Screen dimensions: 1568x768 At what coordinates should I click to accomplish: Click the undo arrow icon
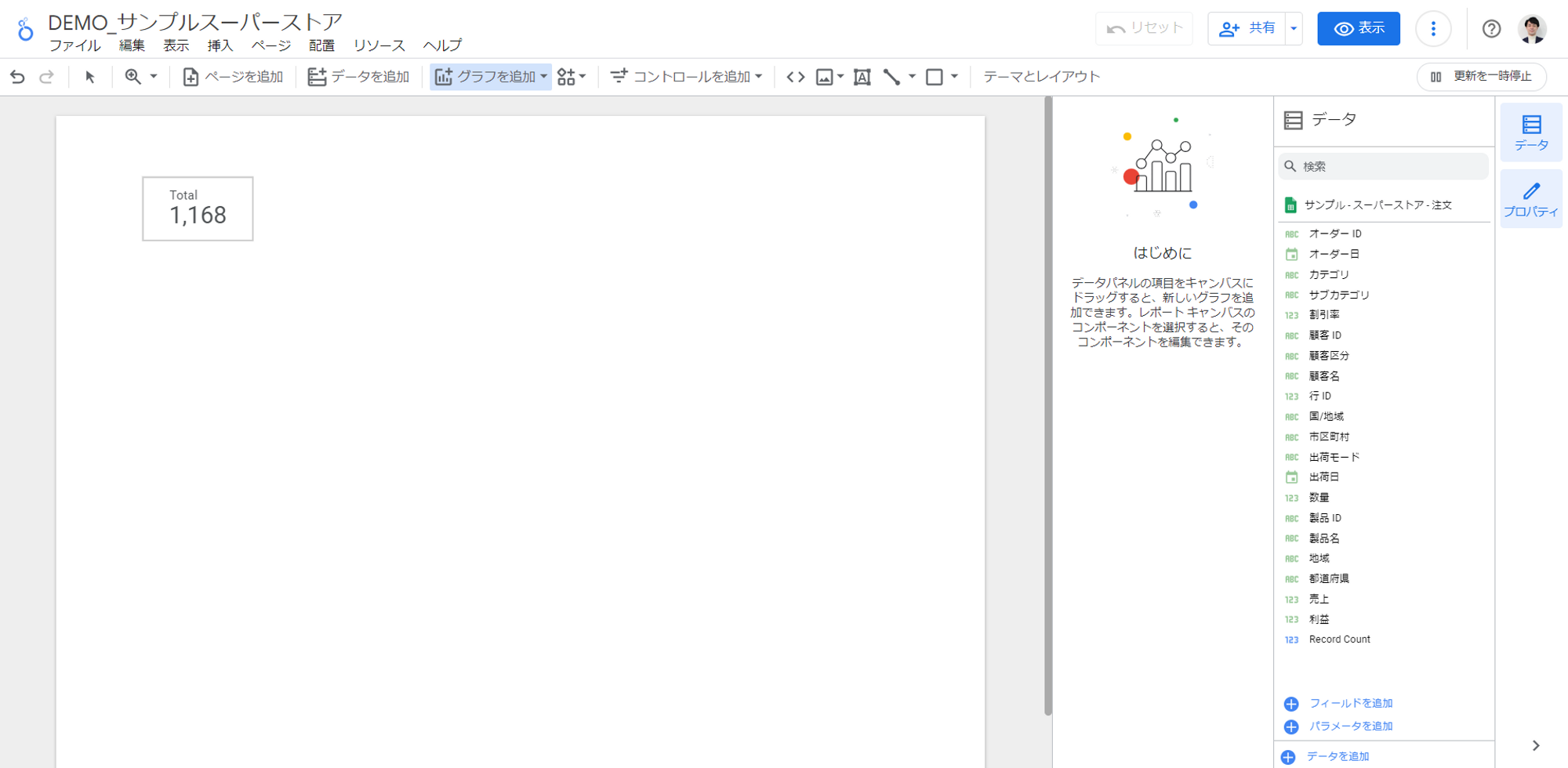[x=17, y=77]
